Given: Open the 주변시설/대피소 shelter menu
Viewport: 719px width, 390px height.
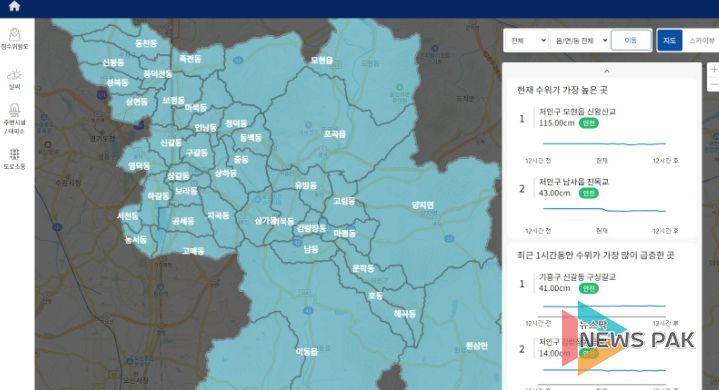Looking at the screenshot, I should pos(15,119).
